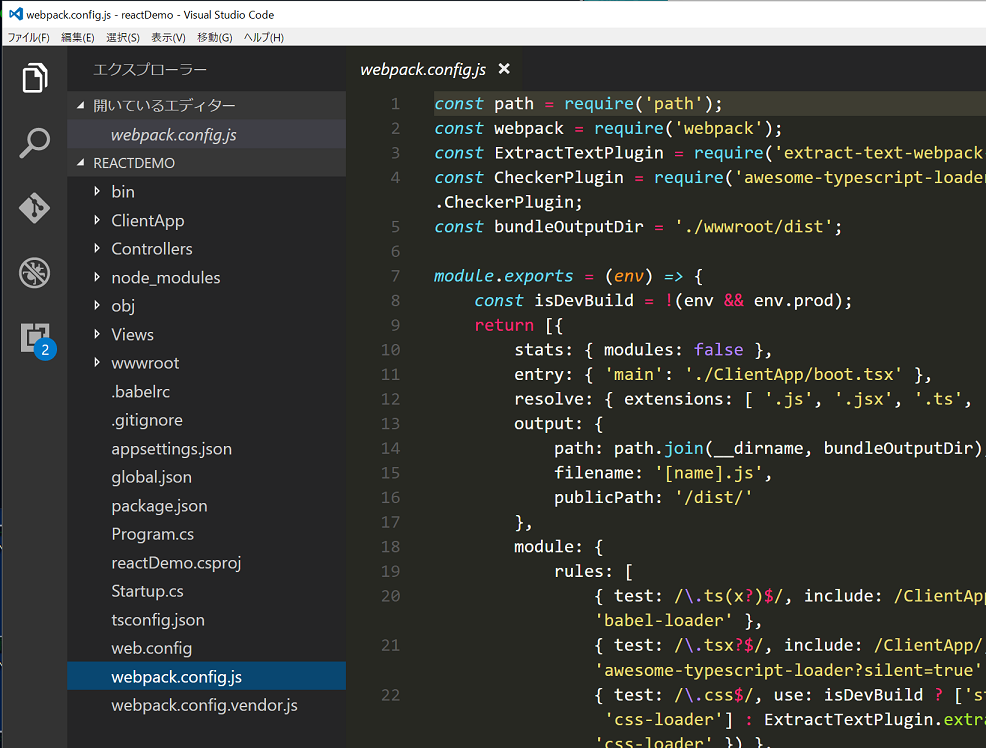Screen dimensions: 986x748
Task: Click 'ExtractTextPlugin' identifier on line 3
Action: click(579, 153)
